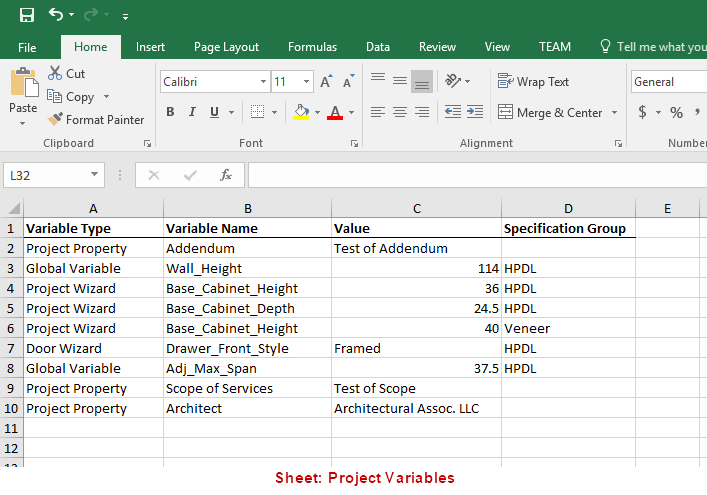Expand the Copy options arrow
707x495 pixels.
pos(106,96)
